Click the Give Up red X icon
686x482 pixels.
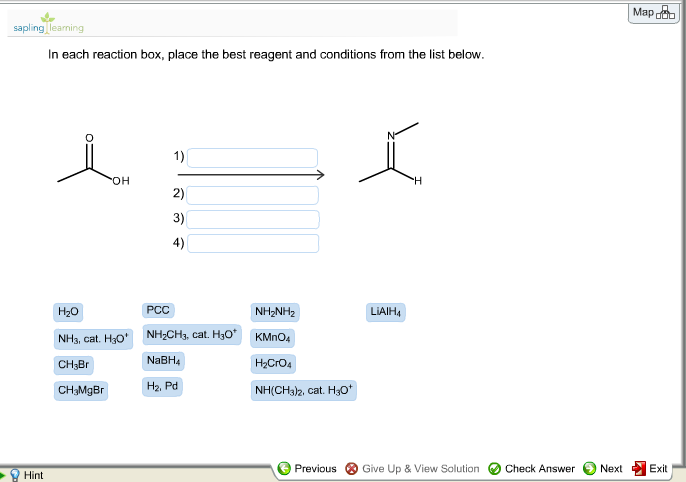351,469
